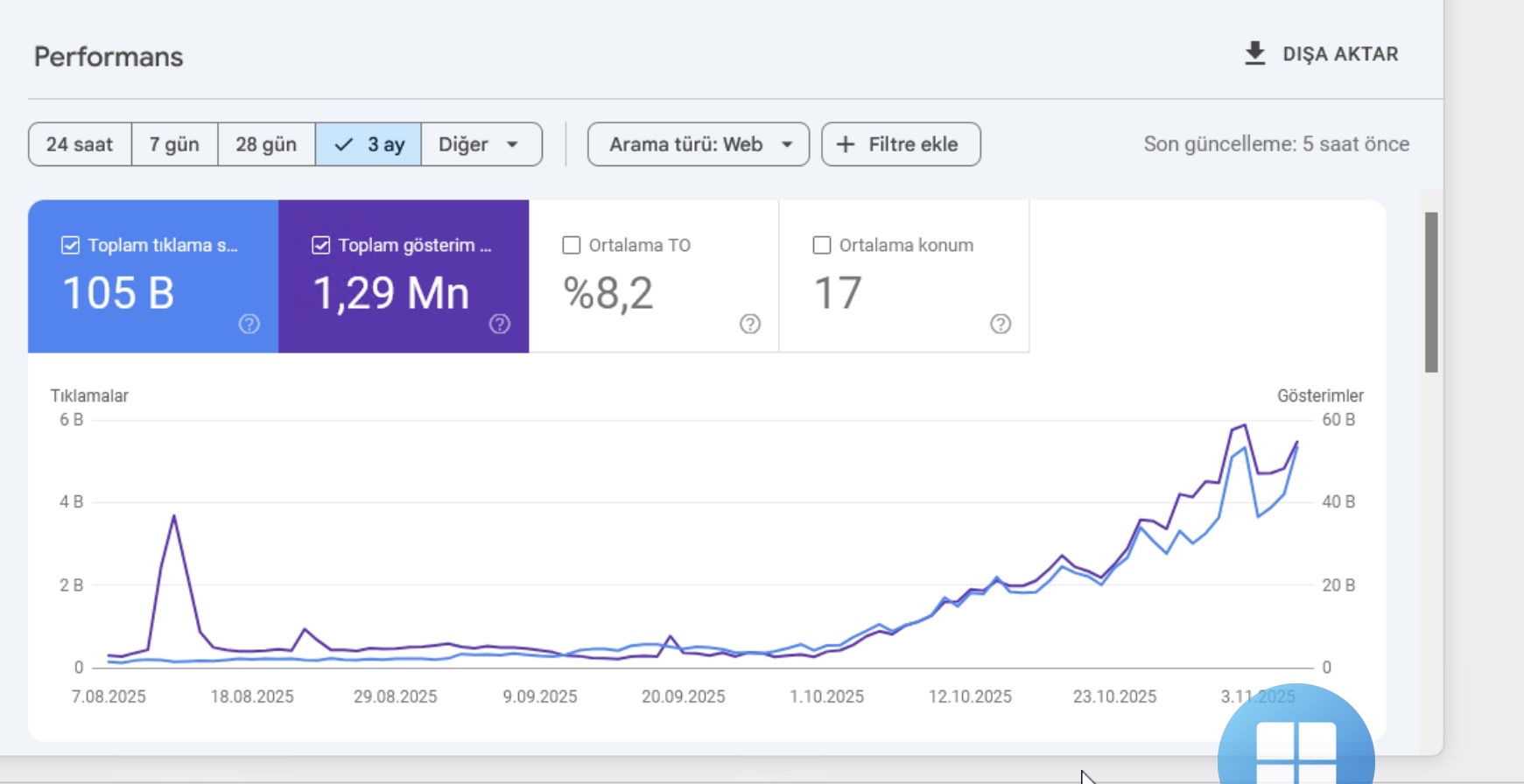Viewport: 1524px width, 784px height.
Task: Click the download icon beside DIŞA AKTAR
Action: (x=1255, y=54)
